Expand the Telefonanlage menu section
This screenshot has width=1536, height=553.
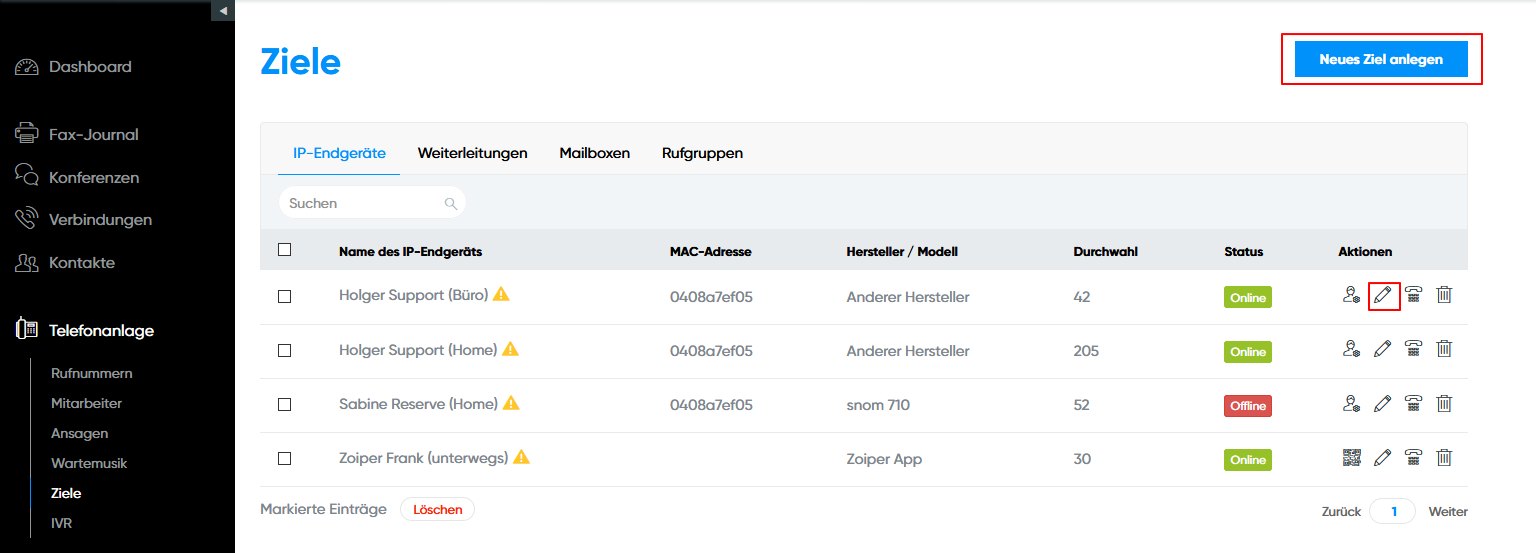click(x=101, y=330)
